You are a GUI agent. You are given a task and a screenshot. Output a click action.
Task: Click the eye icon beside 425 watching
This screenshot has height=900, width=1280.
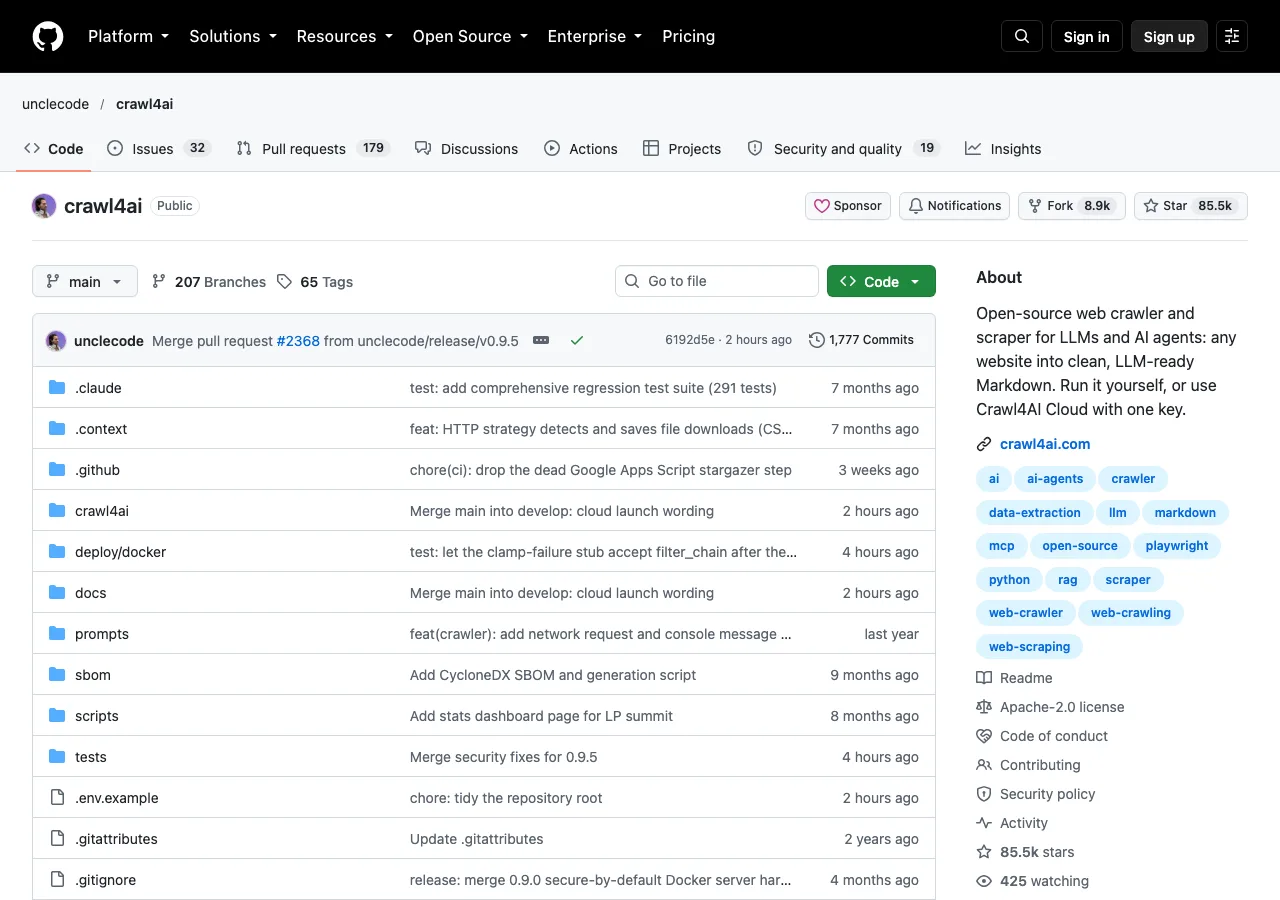[x=984, y=881]
